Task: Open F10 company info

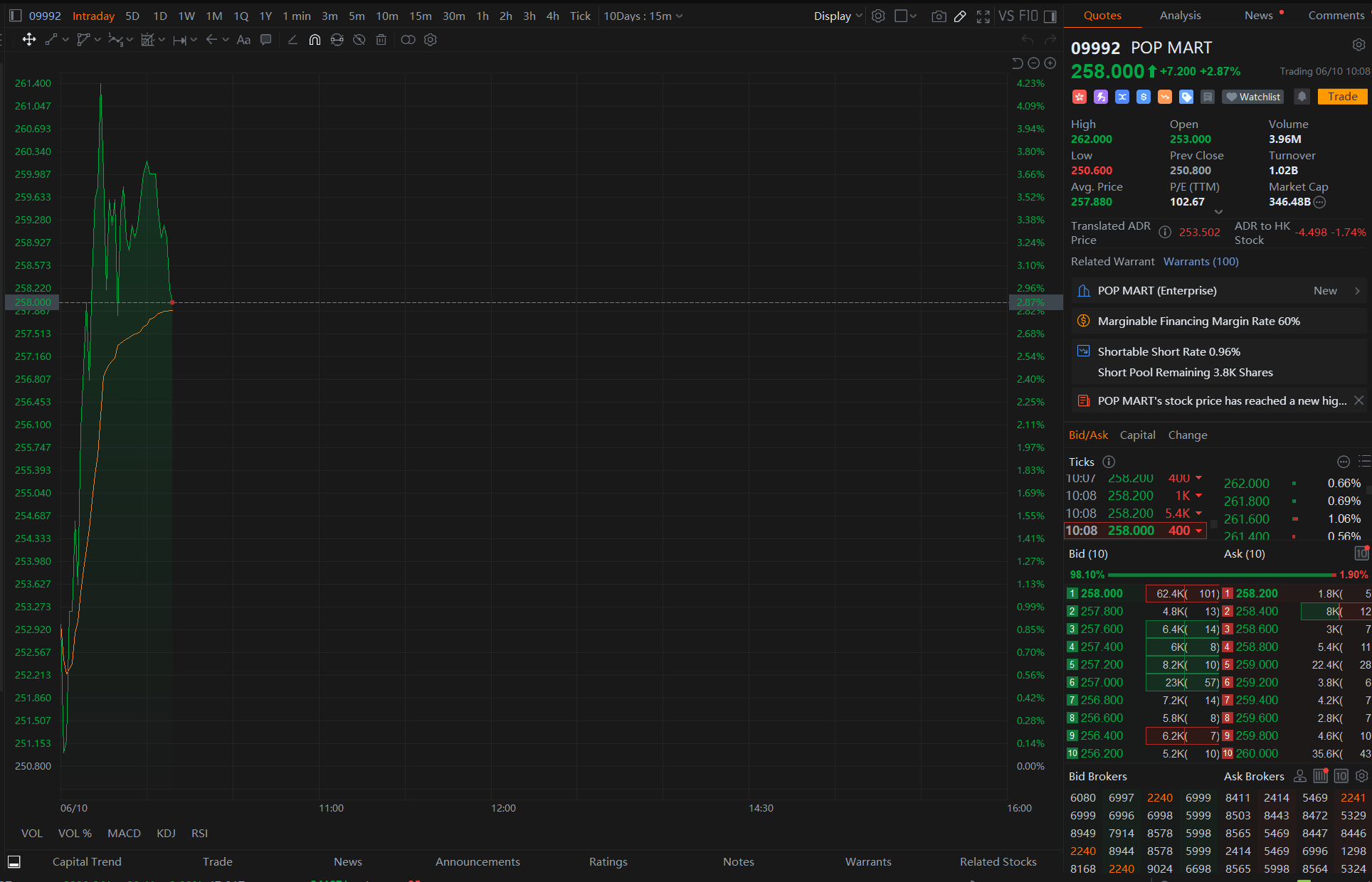Action: pyautogui.click(x=1028, y=16)
